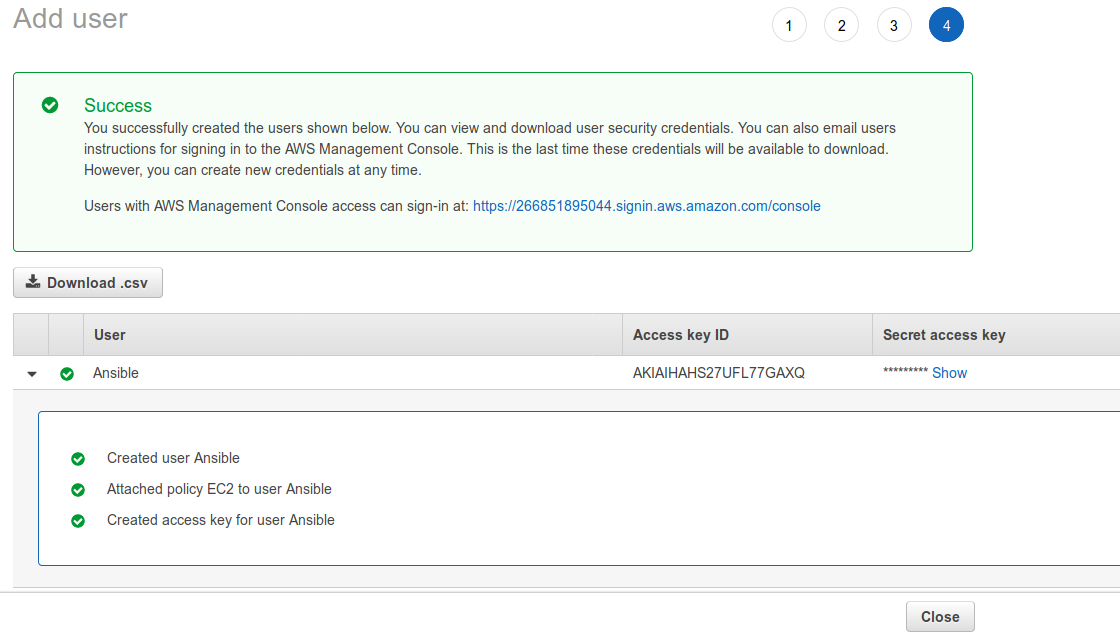The height and width of the screenshot is (637, 1120).
Task: Go to step 3 of Add user
Action: pyautogui.click(x=893, y=26)
